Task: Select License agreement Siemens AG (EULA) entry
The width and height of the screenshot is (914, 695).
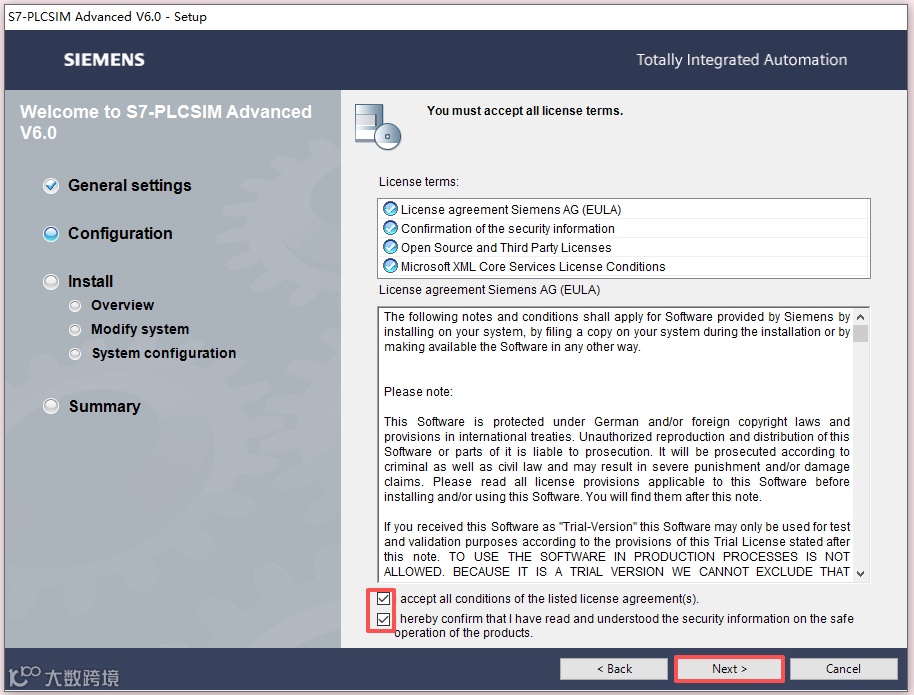Action: click(x=624, y=209)
